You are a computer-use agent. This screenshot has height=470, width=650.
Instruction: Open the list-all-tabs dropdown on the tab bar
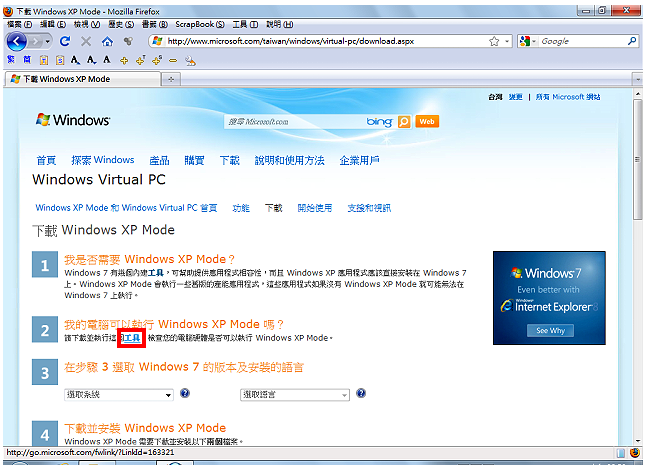[638, 79]
